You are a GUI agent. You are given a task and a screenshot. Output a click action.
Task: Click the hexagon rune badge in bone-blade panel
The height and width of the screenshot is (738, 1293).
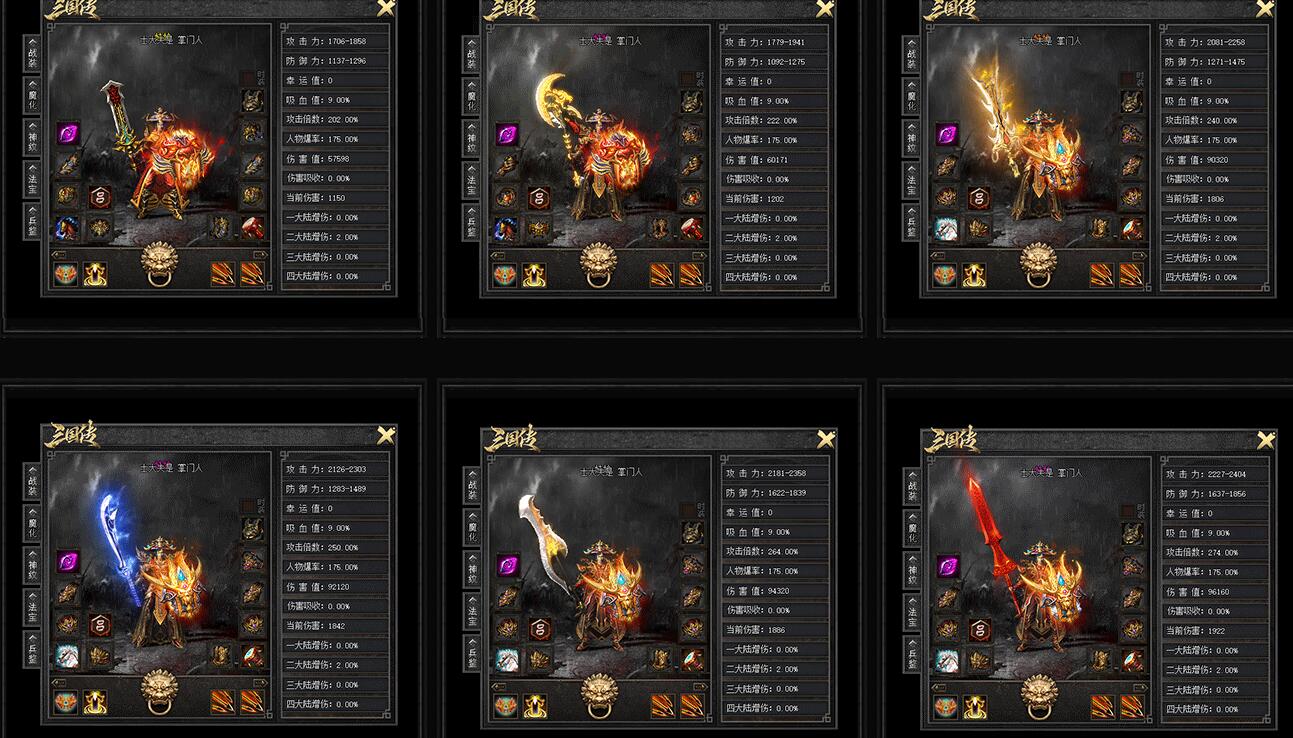coord(539,629)
